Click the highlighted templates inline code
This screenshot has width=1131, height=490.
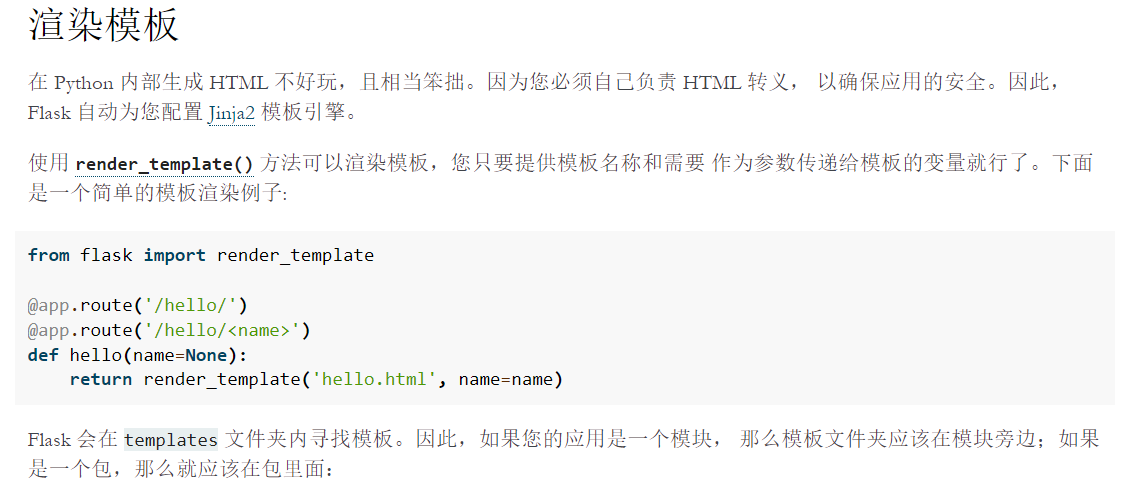[x=171, y=439]
